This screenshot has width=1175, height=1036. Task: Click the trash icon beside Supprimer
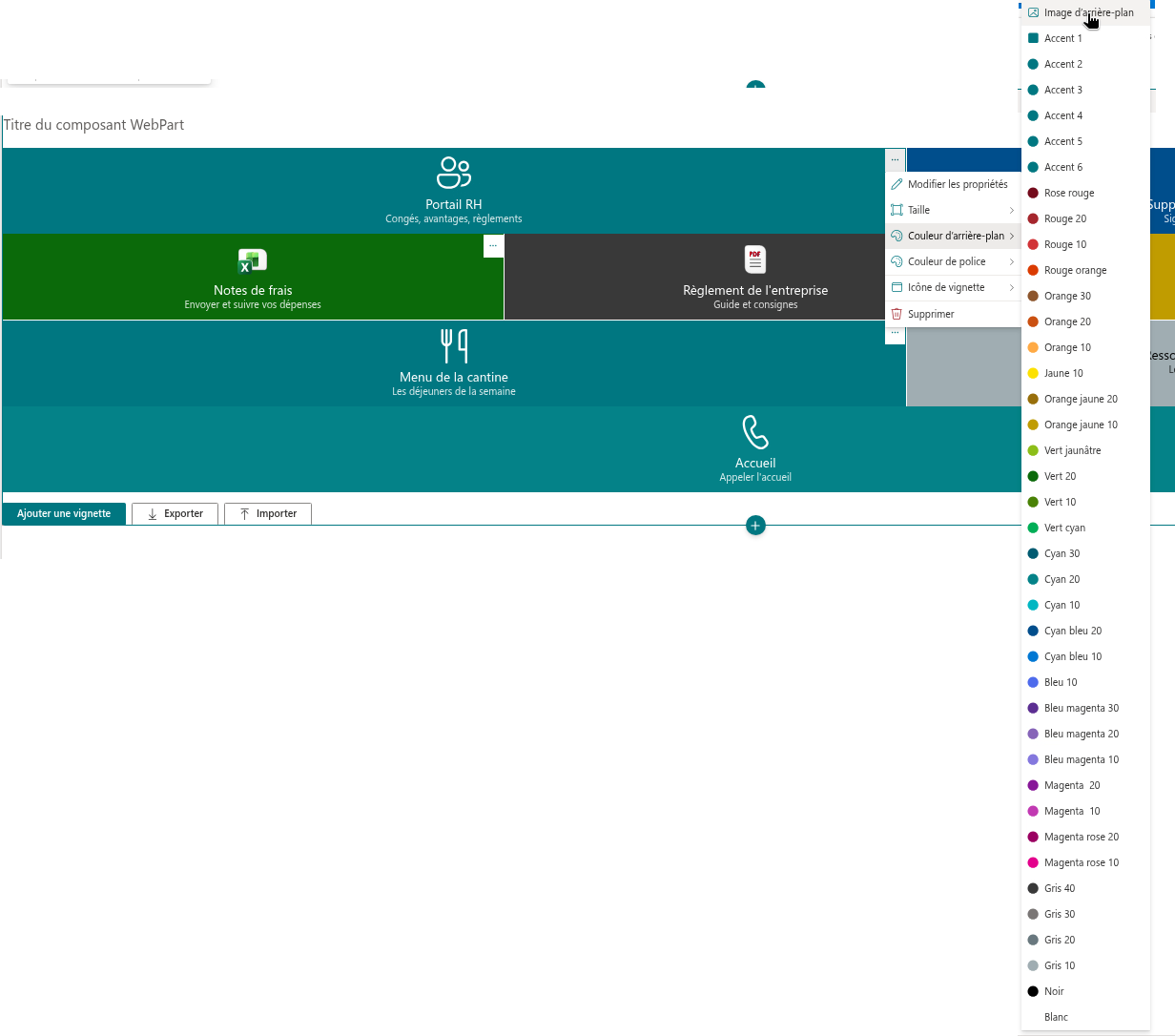pyautogui.click(x=897, y=314)
